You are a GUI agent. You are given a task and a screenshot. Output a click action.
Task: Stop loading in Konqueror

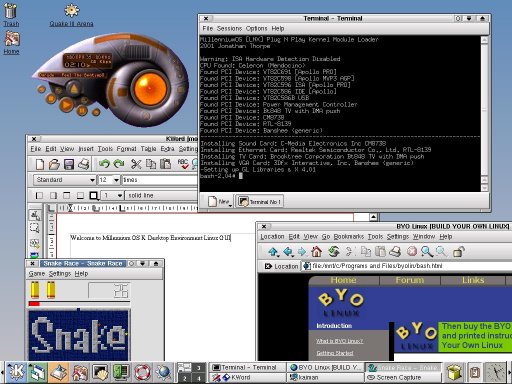pos(412,252)
